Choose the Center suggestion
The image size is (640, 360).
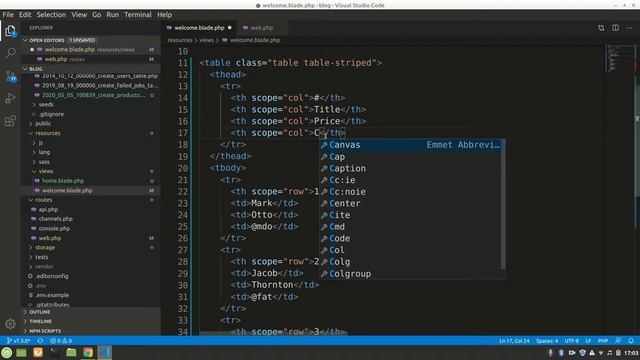click(410, 203)
